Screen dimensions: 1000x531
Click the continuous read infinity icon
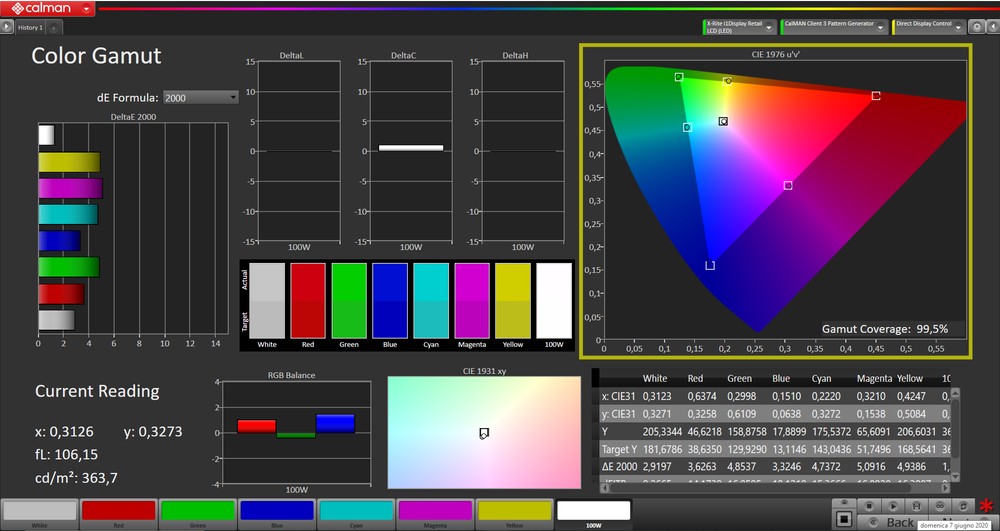click(939, 506)
